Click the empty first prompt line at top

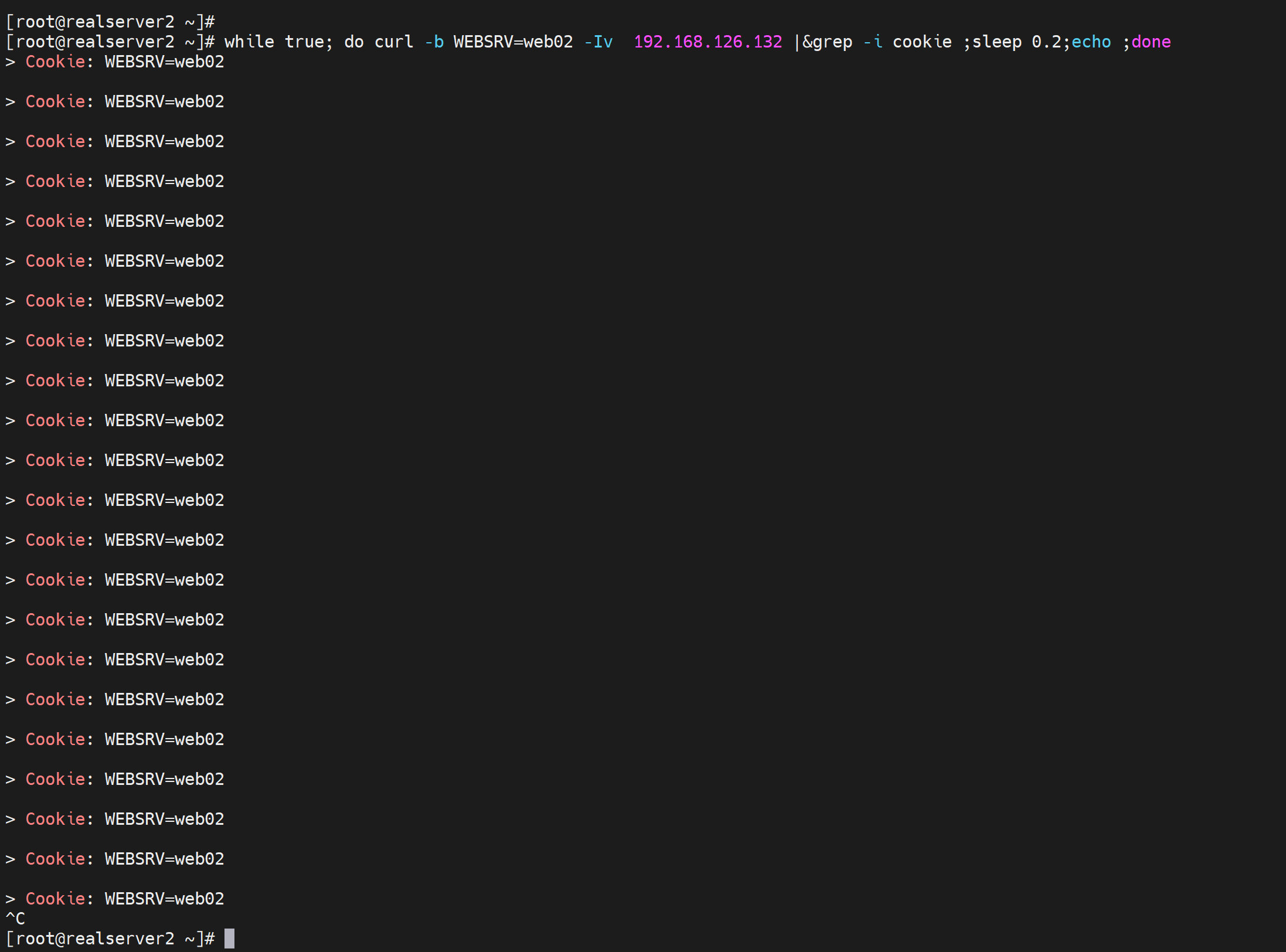pos(110,22)
